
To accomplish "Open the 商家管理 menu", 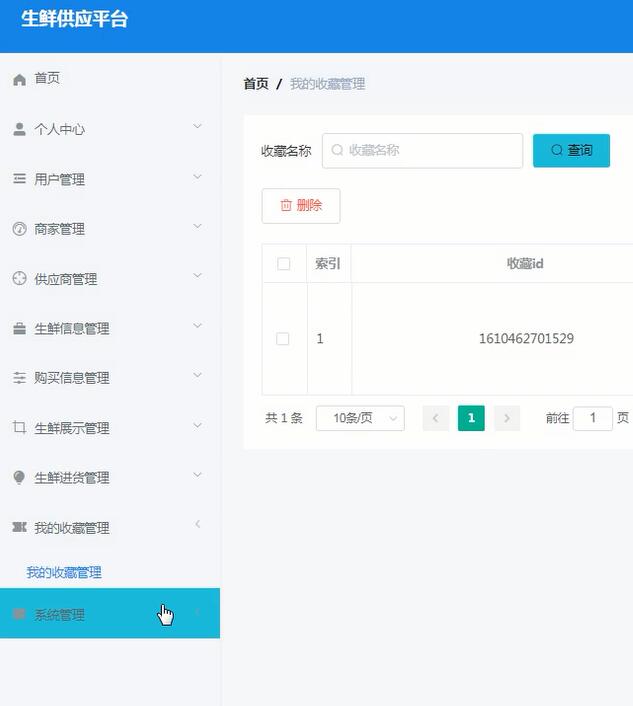I will [110, 229].
